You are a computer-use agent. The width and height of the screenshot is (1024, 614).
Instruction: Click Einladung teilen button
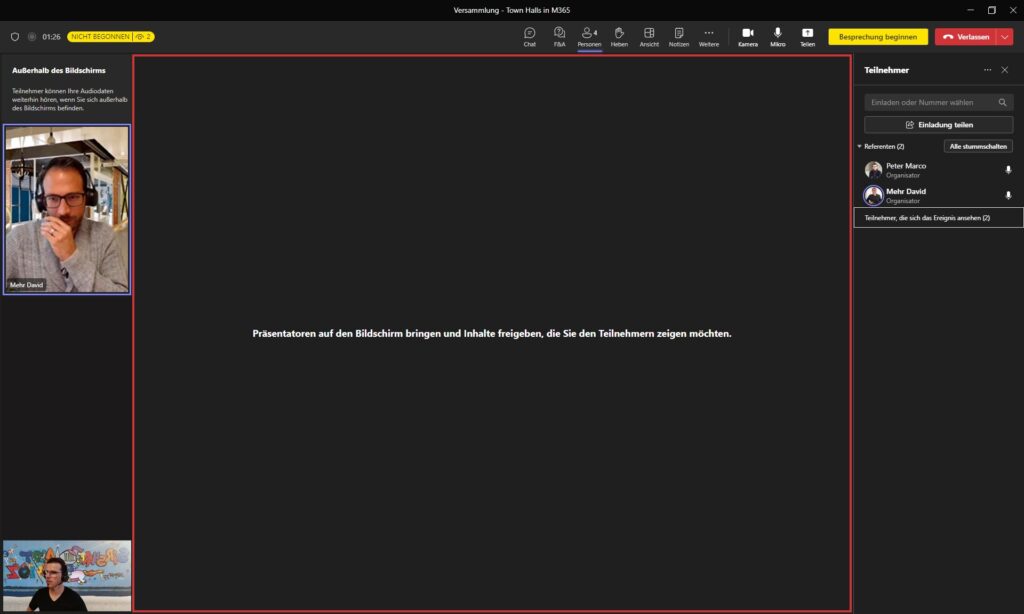(x=938, y=125)
